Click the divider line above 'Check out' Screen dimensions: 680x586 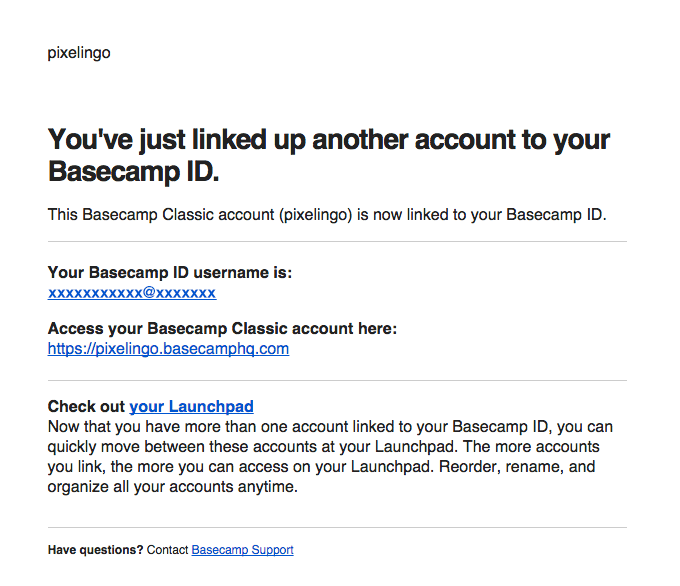point(337,380)
